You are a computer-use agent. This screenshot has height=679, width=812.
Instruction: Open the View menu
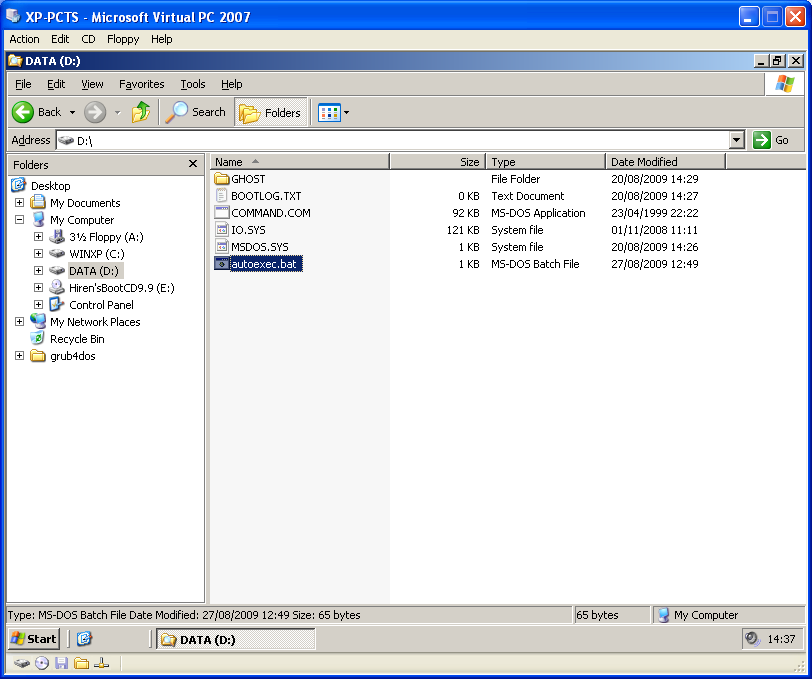pyautogui.click(x=92, y=84)
